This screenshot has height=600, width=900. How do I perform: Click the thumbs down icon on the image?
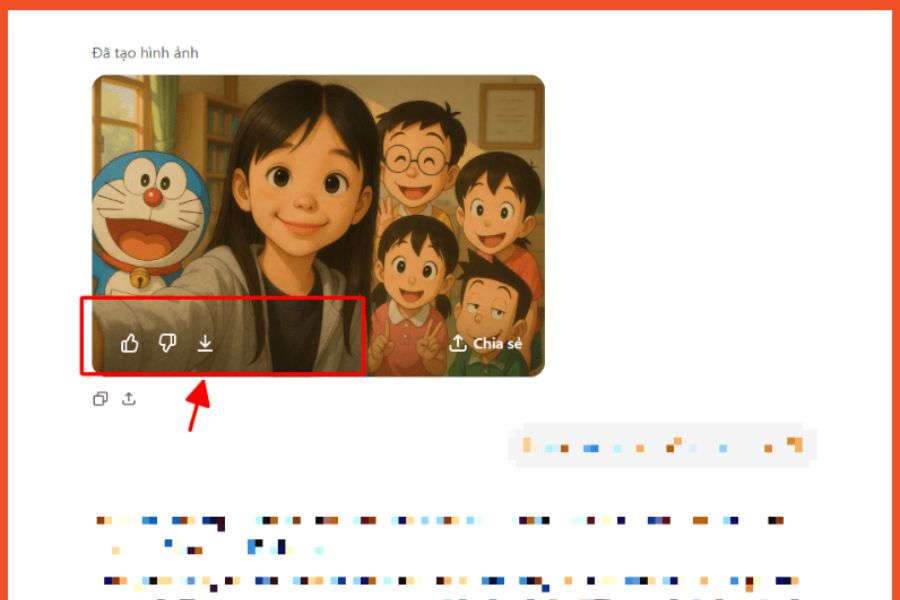click(x=167, y=343)
